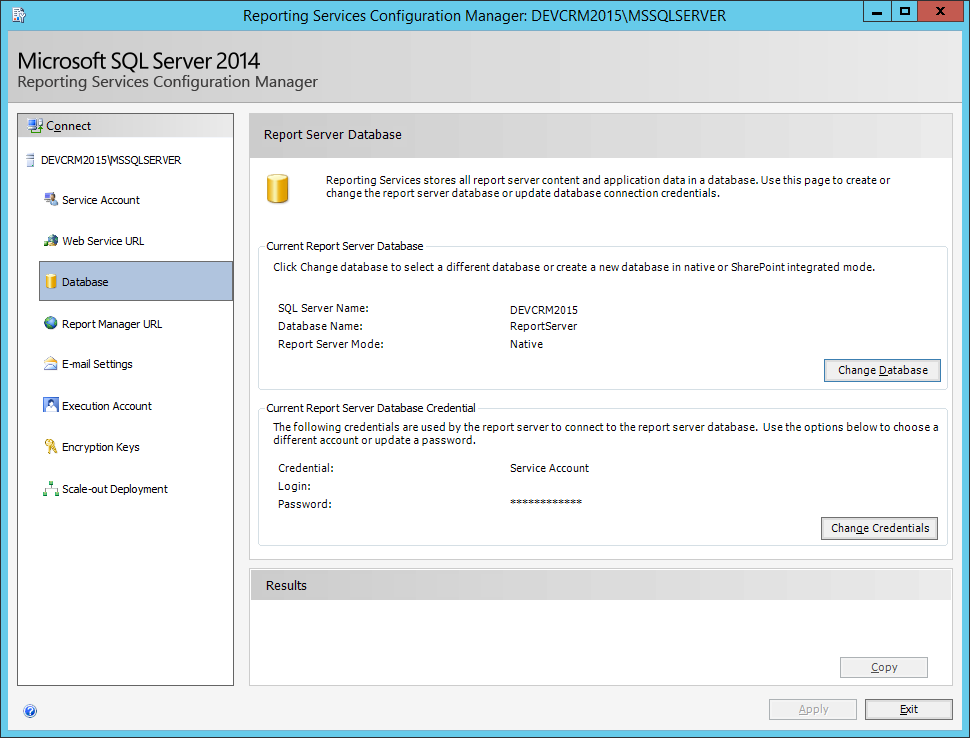Click the Web Service URL icon

51,241
